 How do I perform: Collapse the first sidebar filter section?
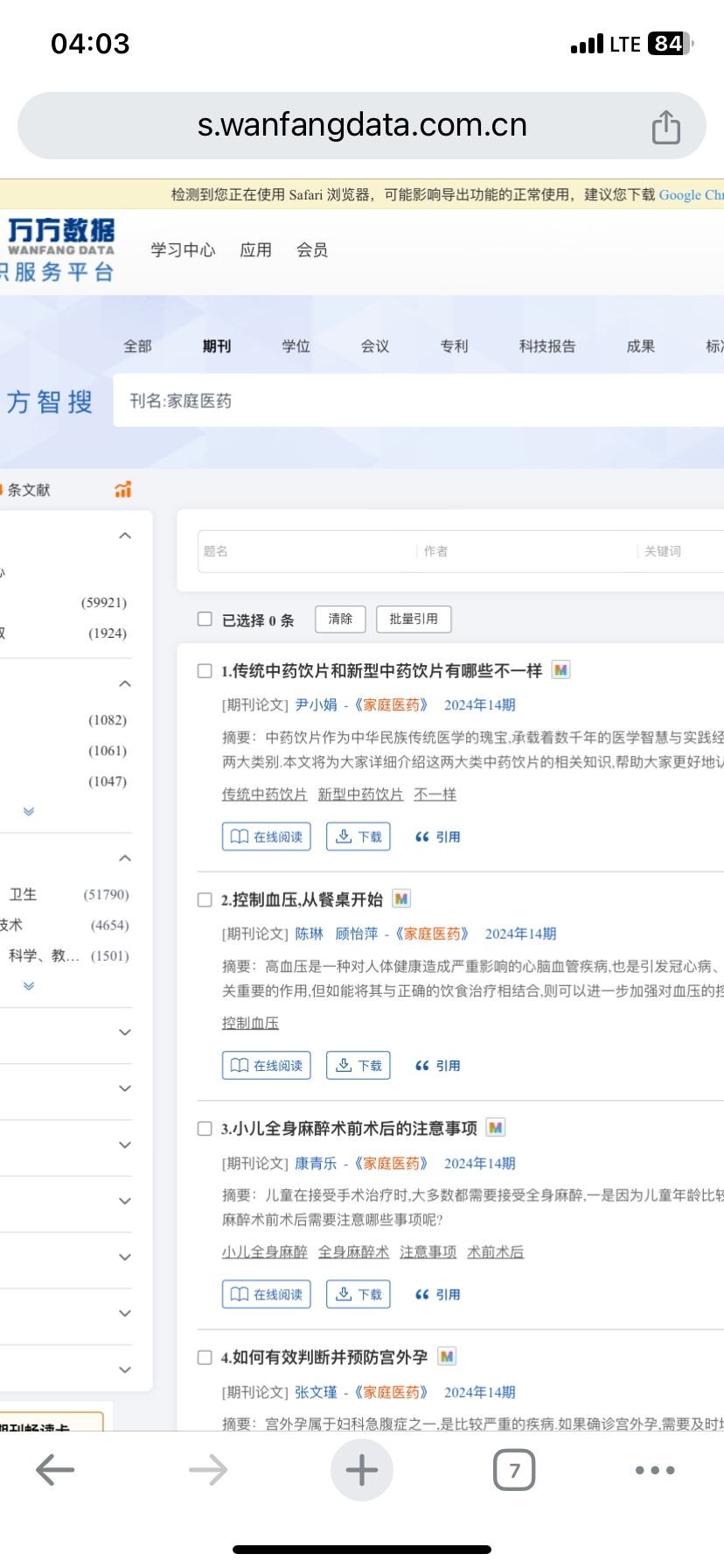click(125, 535)
